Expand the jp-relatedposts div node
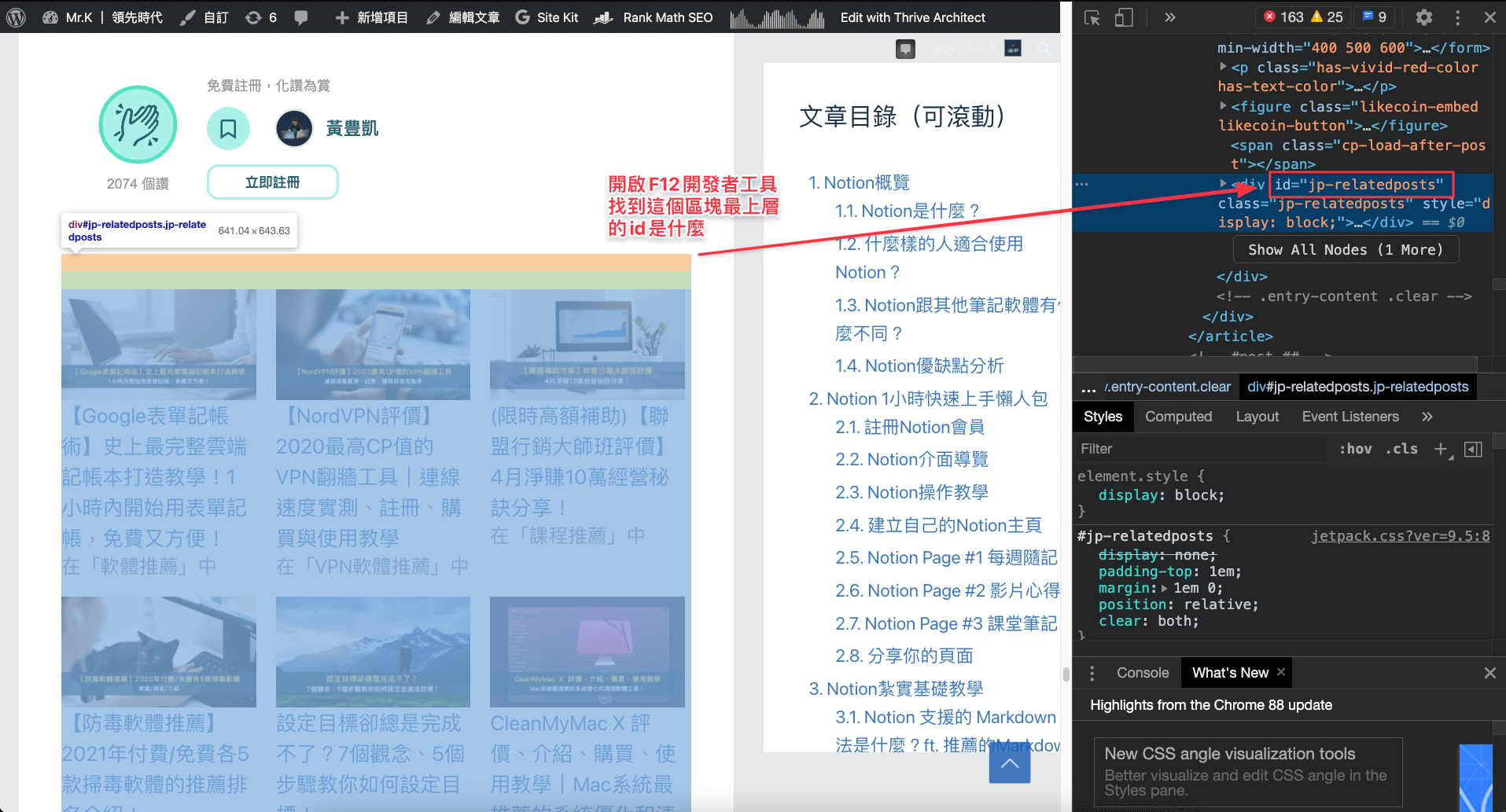Viewport: 1506px width, 812px height. [1223, 183]
